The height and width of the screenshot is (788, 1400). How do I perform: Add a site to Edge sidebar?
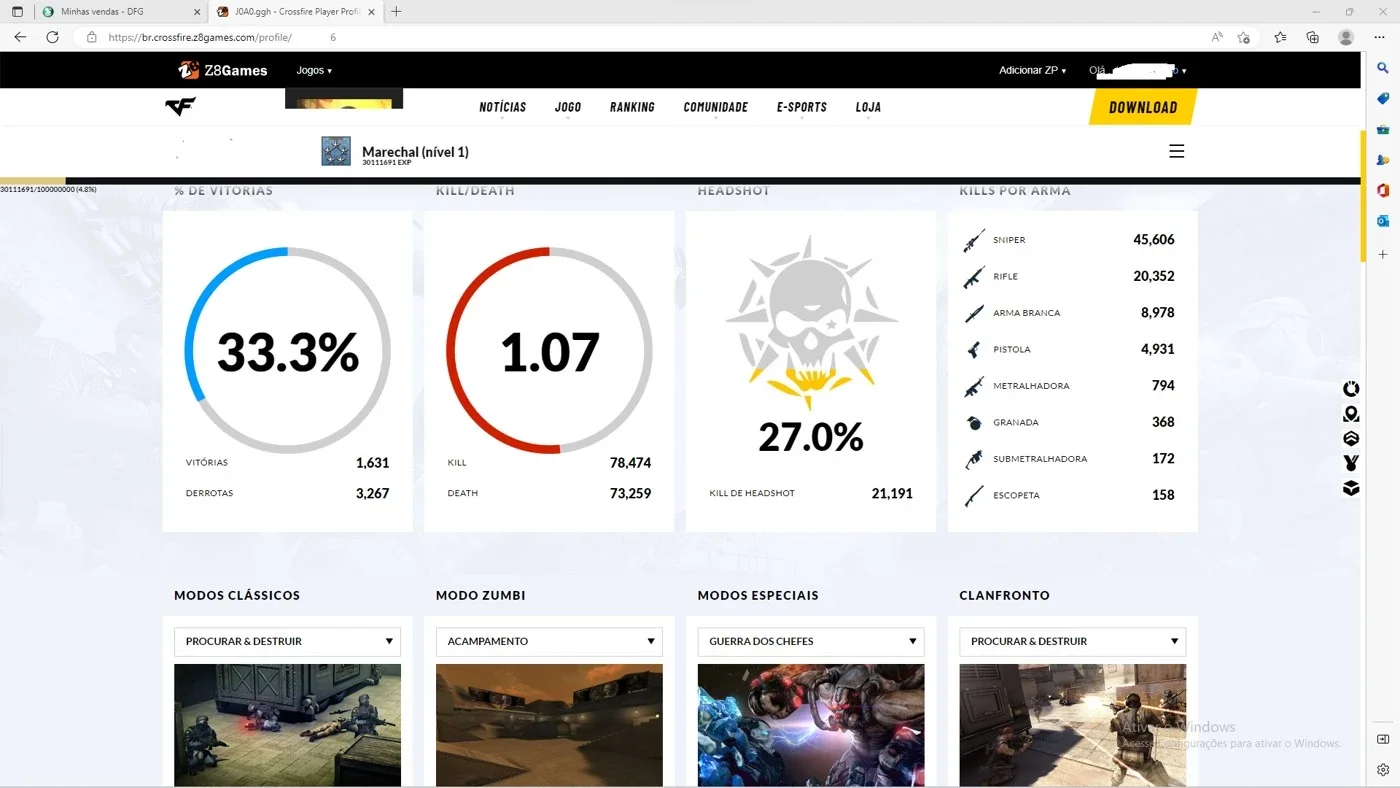pos(1383,255)
